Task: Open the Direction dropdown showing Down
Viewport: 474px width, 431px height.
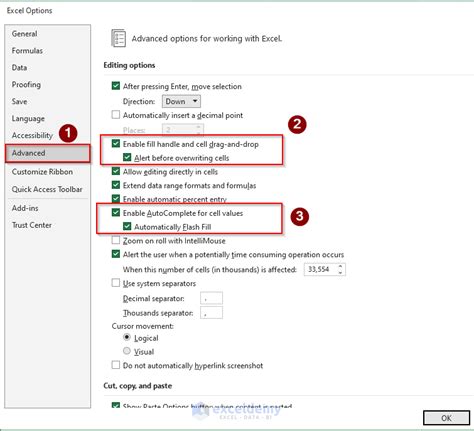Action: pyautogui.click(x=181, y=101)
